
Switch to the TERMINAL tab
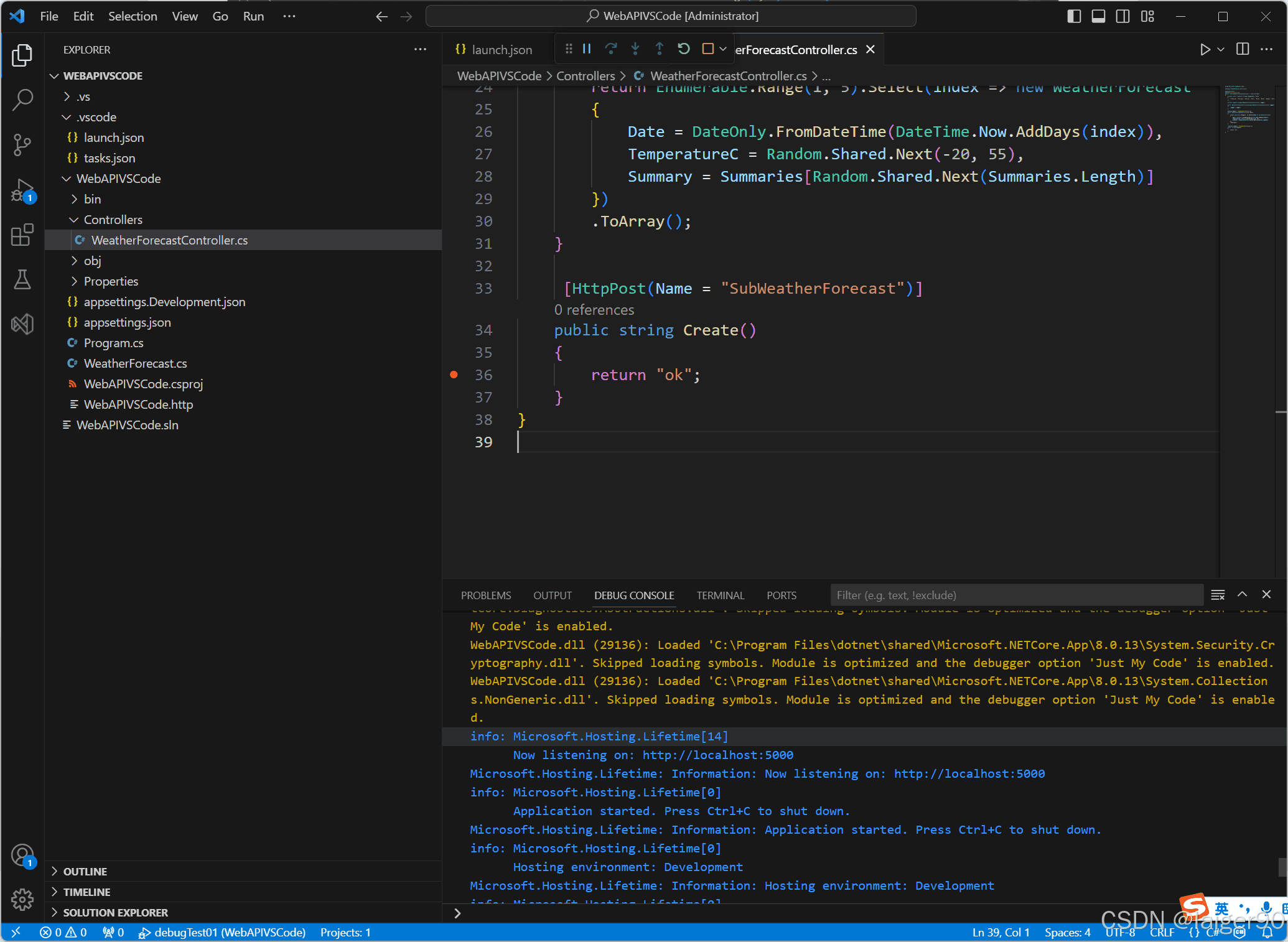coord(720,595)
